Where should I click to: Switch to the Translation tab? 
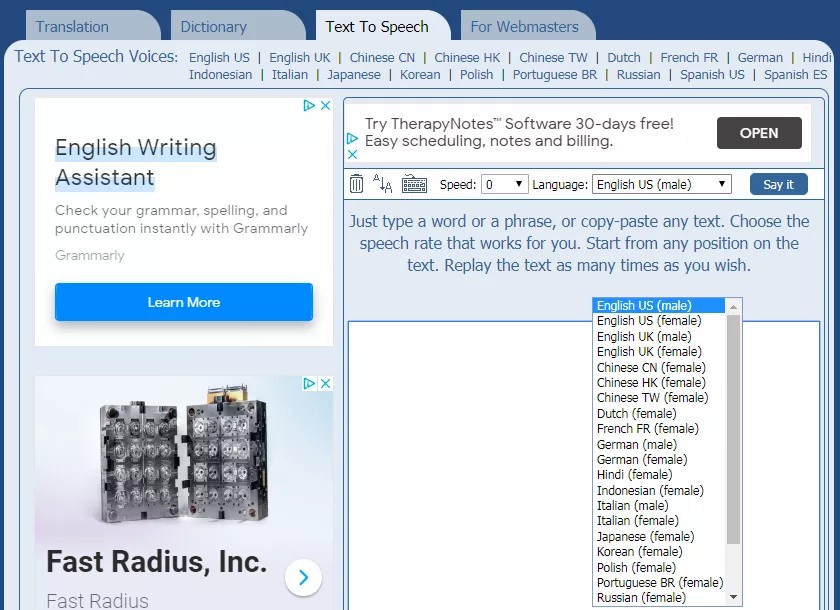[x=72, y=27]
